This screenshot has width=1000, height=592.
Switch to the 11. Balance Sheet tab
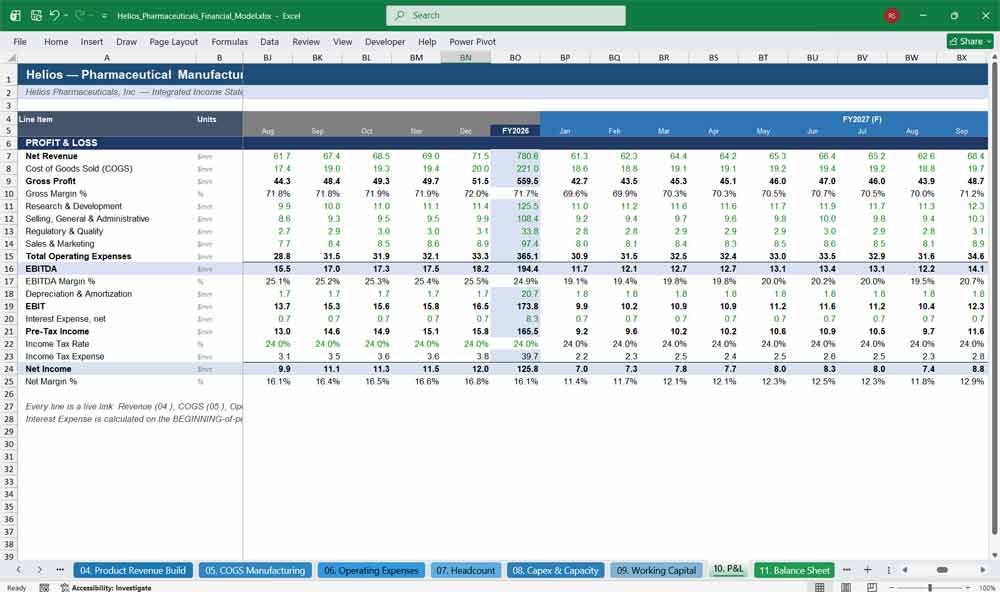tap(795, 570)
